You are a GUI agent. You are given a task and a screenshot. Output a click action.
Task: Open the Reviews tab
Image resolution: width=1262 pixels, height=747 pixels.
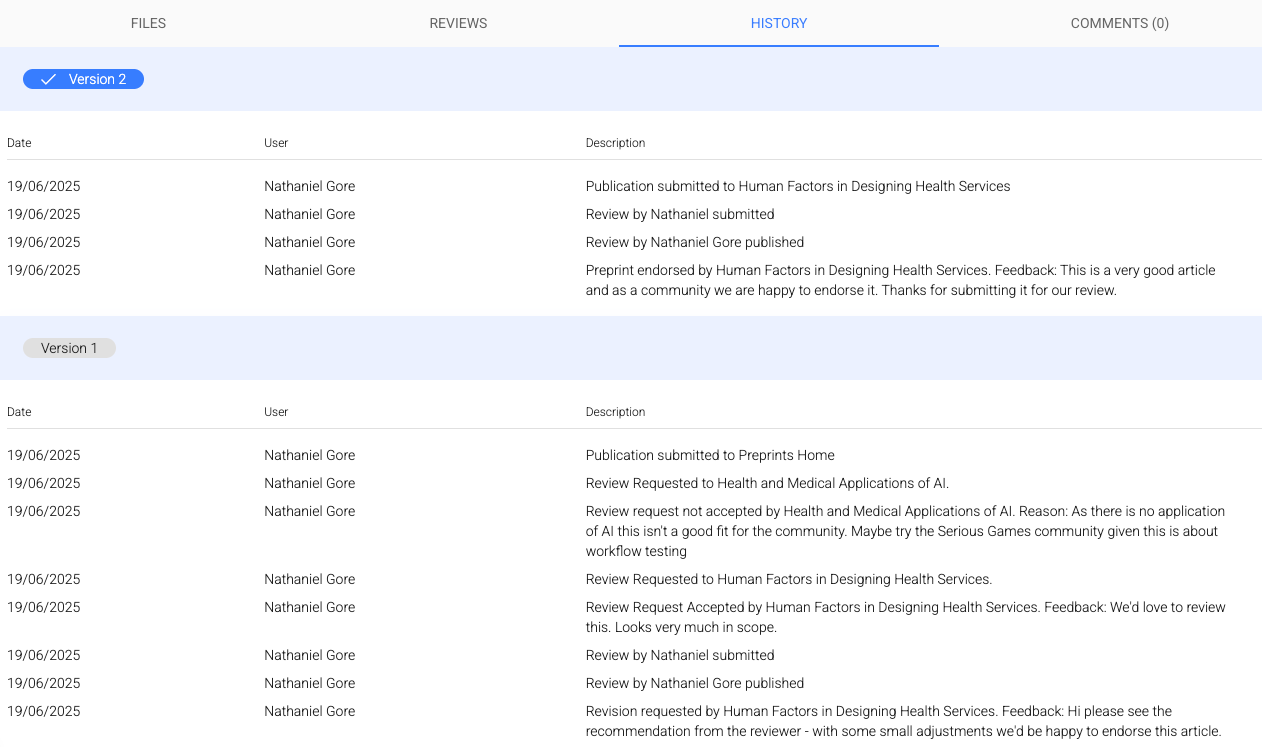tap(458, 23)
